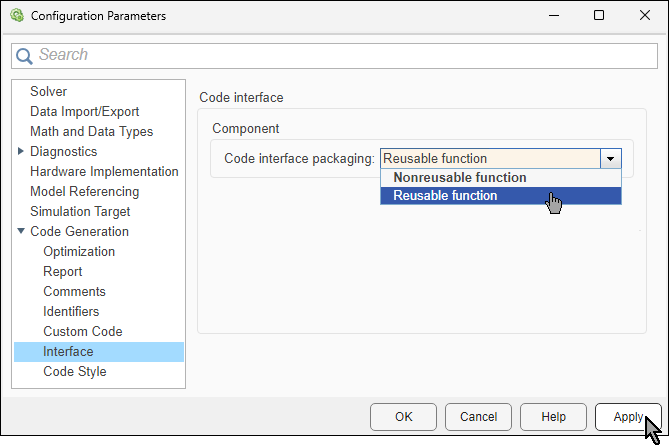Focus the Search input field

click(x=334, y=55)
